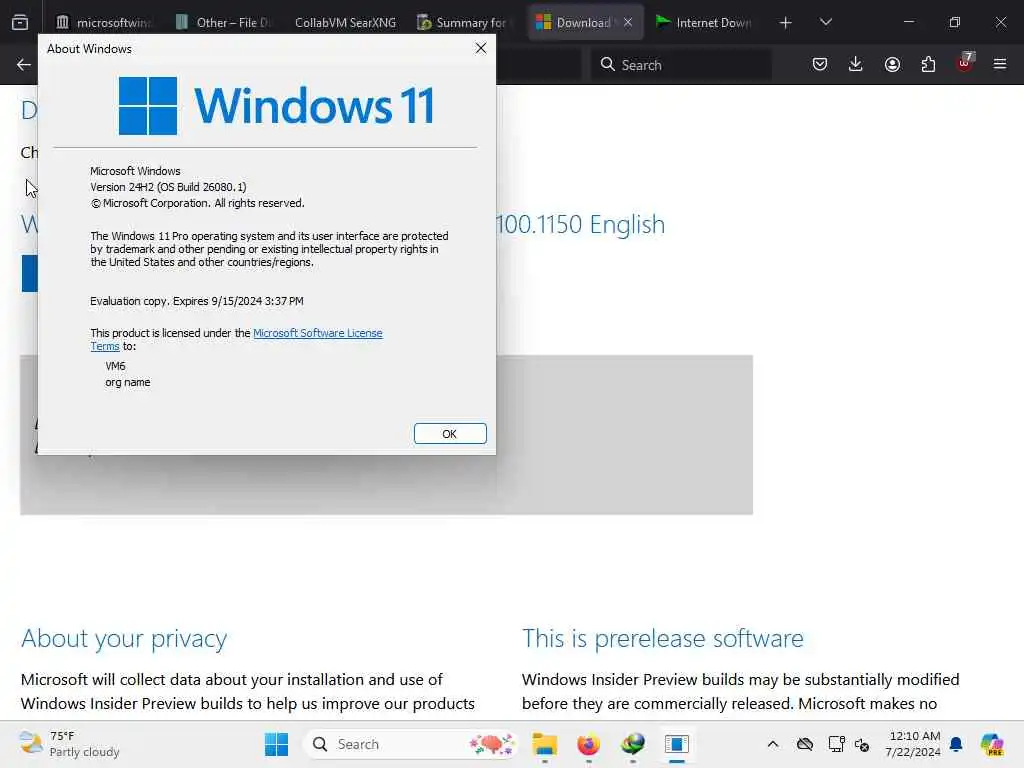This screenshot has width=1024, height=768.
Task: Open File Explorer from taskbar
Action: tap(544, 744)
